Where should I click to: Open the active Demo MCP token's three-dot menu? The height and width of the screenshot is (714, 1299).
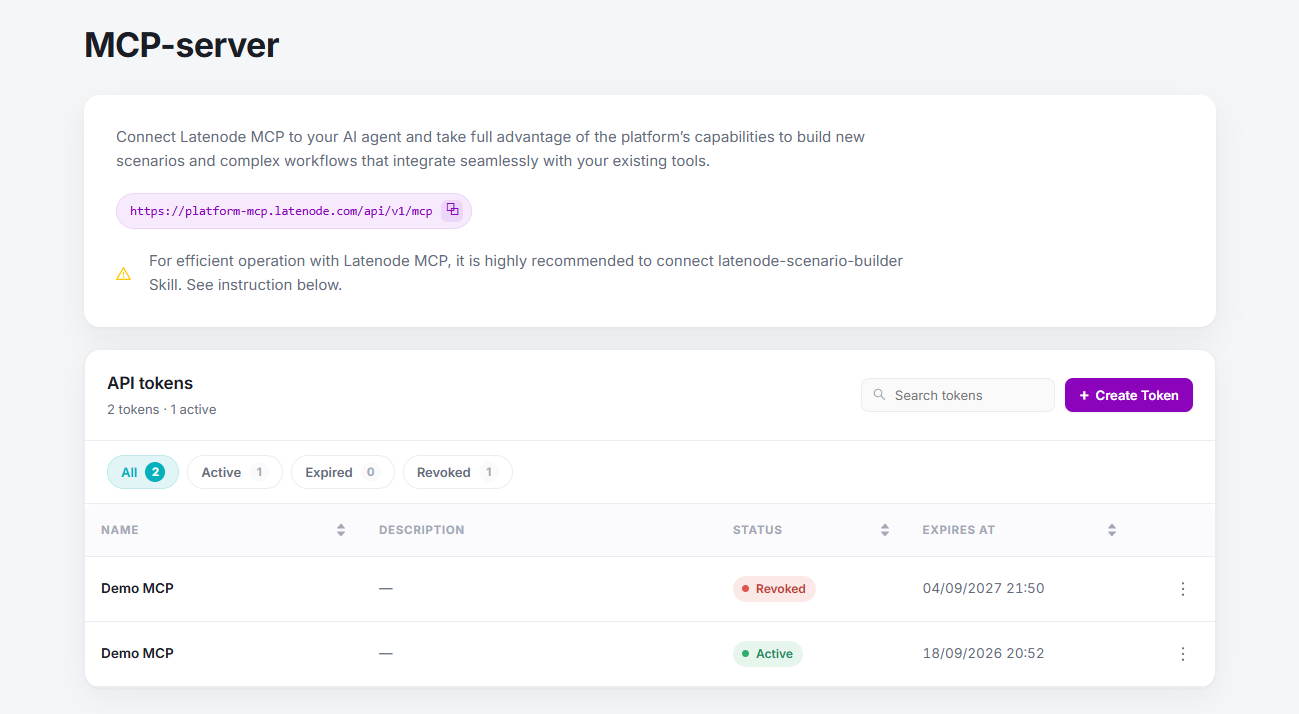coord(1183,654)
